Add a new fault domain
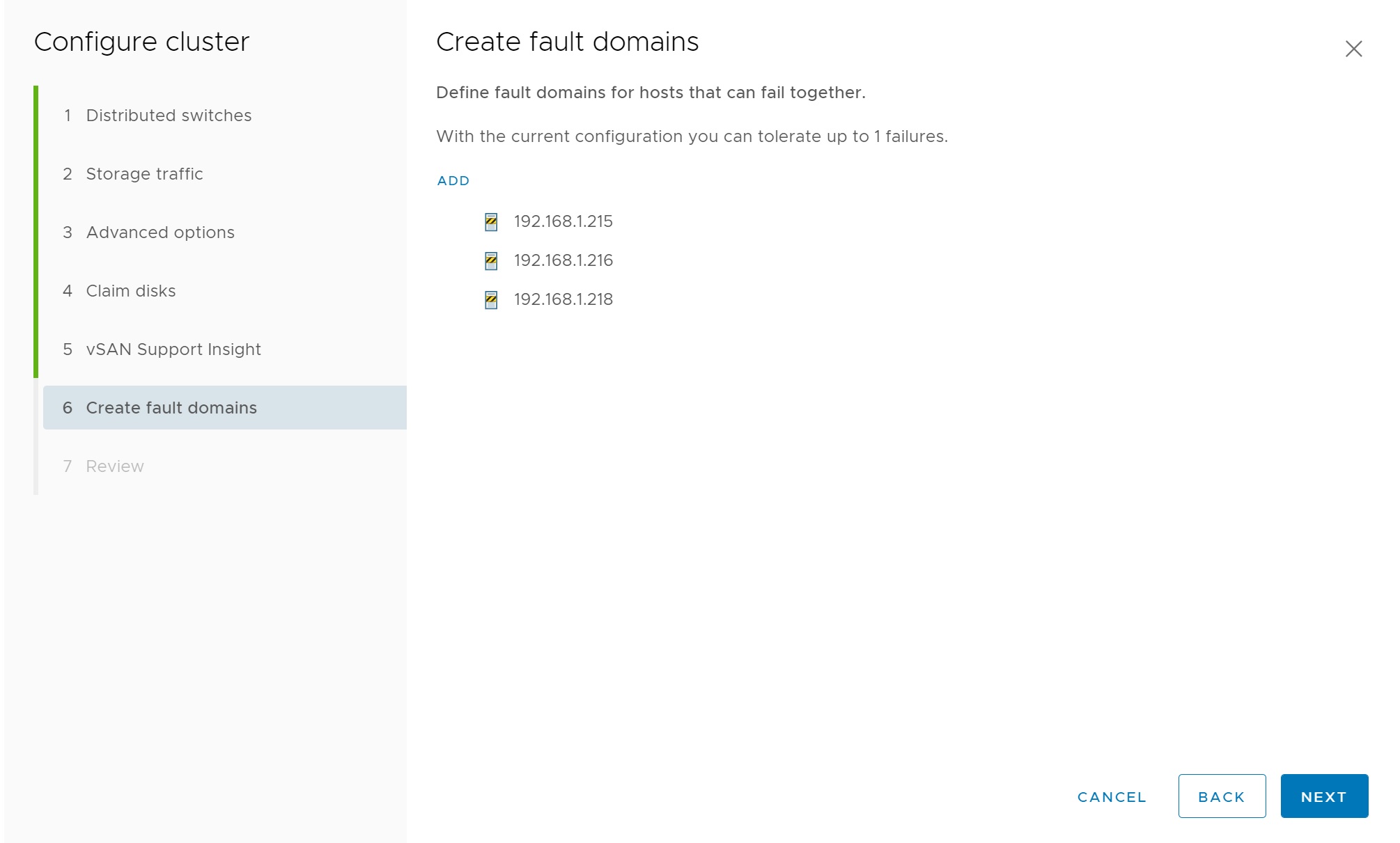 (x=453, y=181)
